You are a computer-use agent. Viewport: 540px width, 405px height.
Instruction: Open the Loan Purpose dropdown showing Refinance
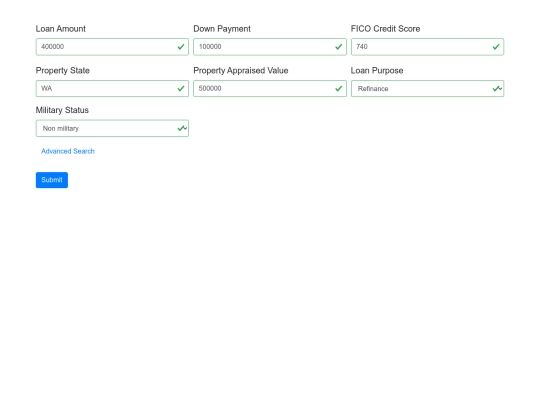[427, 89]
